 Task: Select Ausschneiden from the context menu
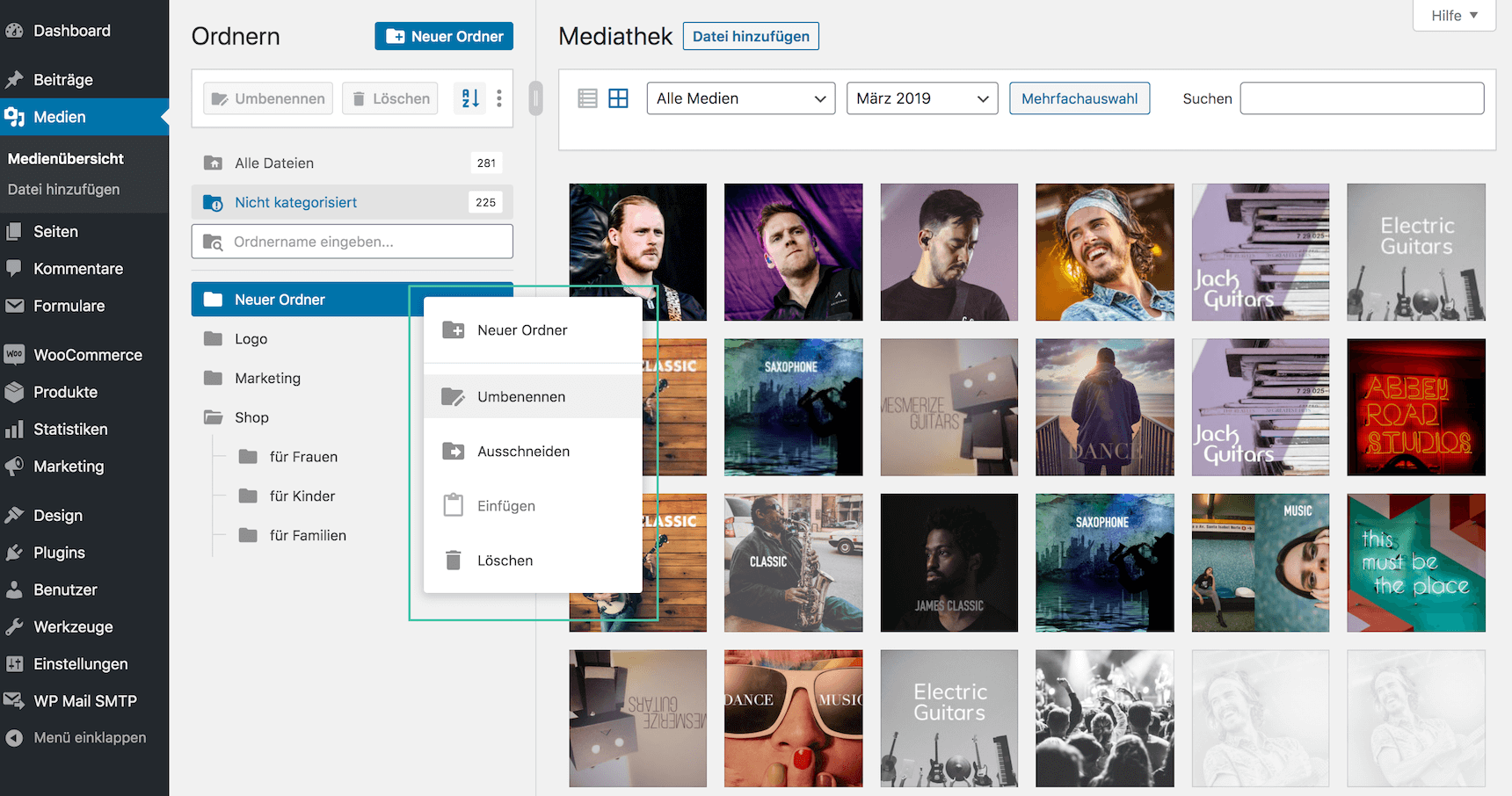523,452
